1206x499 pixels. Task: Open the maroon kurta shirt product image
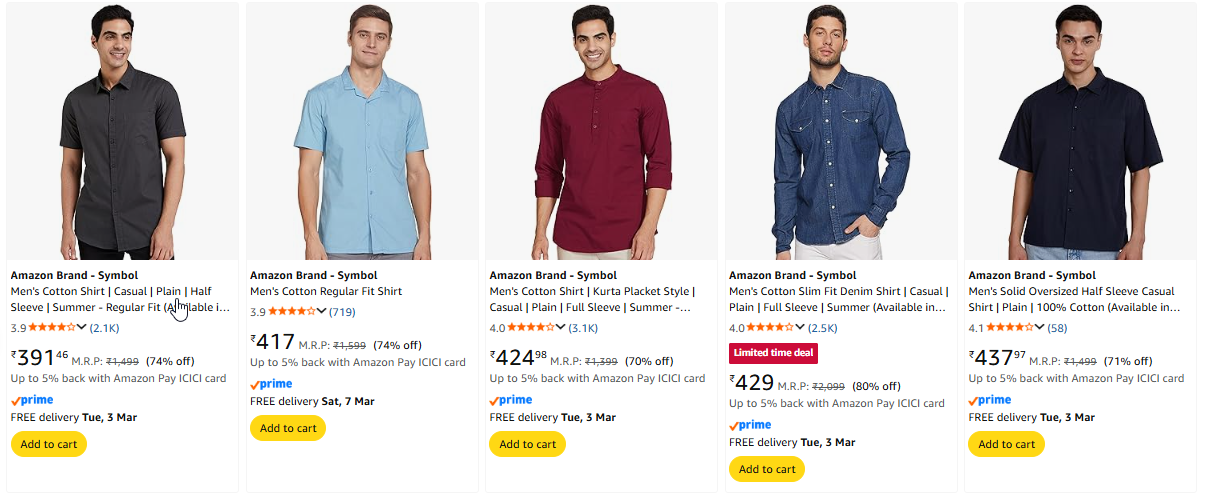tap(601, 130)
